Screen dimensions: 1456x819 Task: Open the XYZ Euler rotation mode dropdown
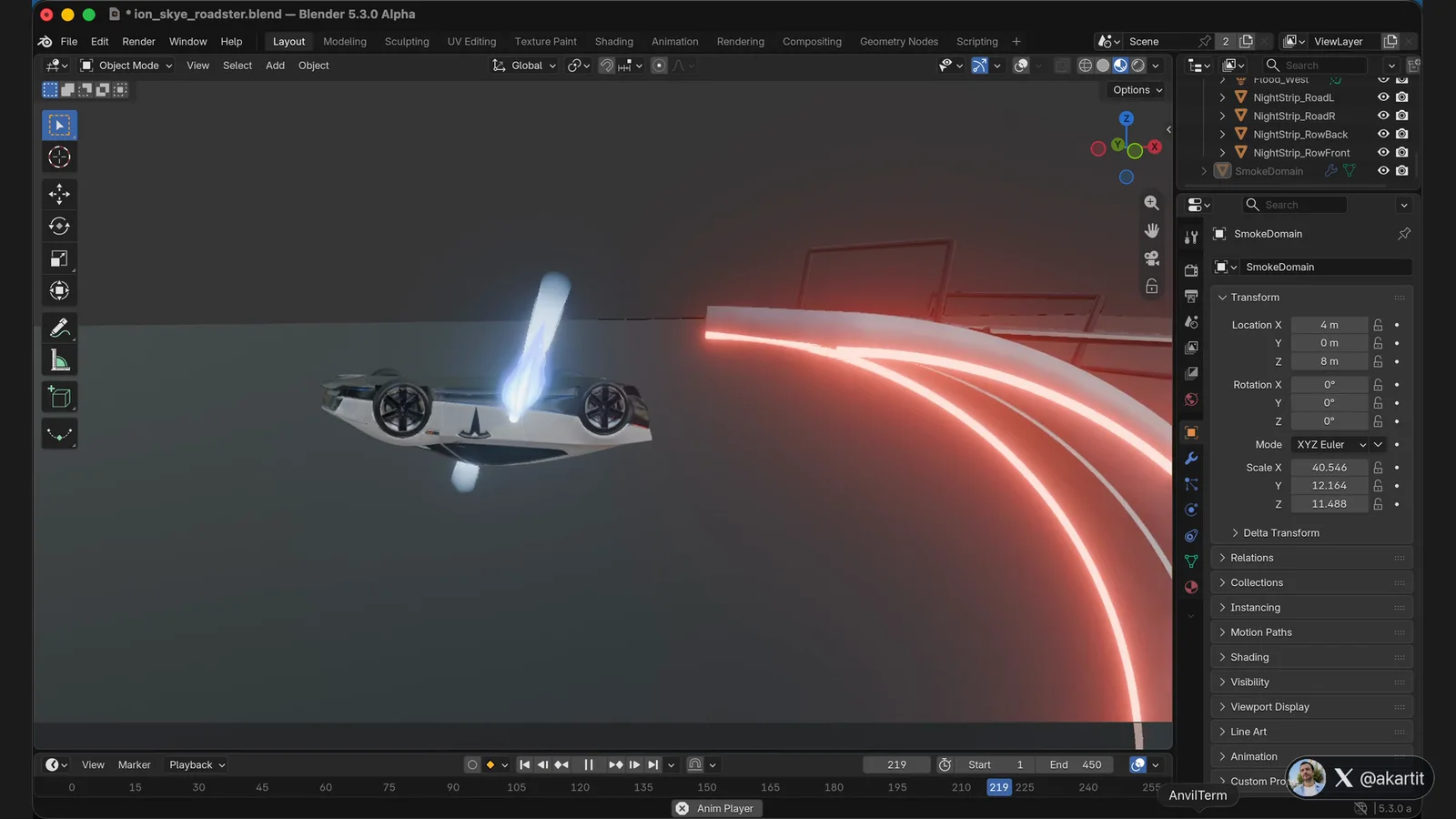coord(1330,445)
